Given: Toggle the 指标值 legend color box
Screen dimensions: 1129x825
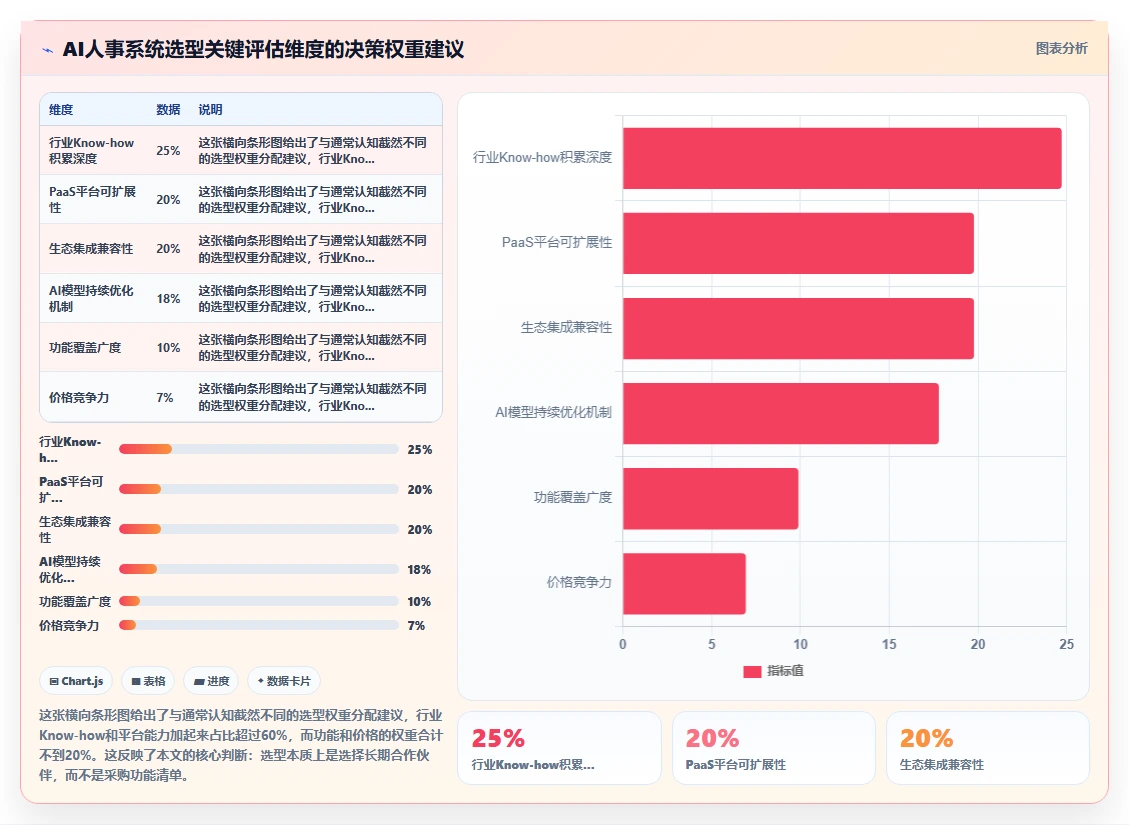Looking at the screenshot, I should pyautogui.click(x=752, y=671).
